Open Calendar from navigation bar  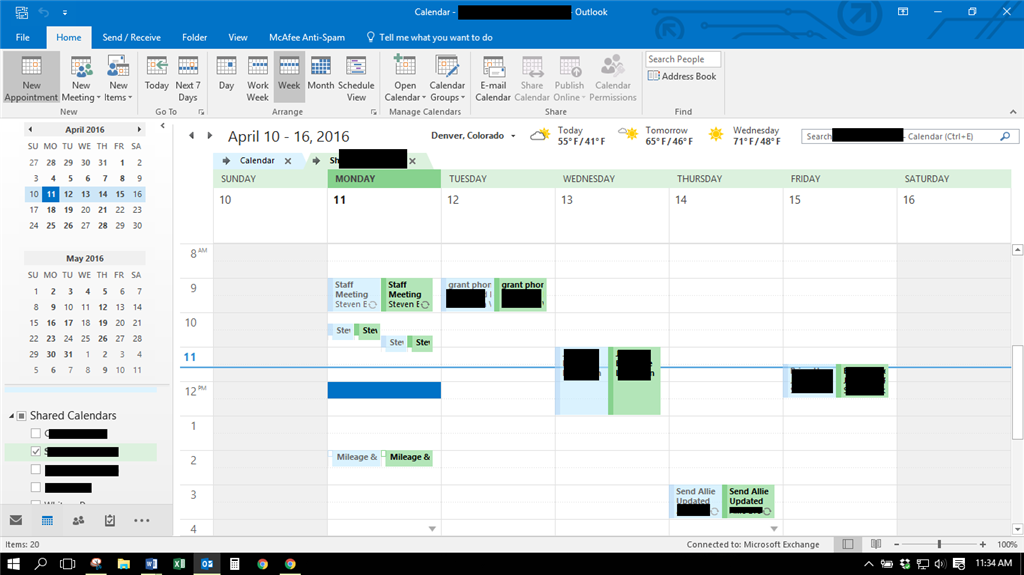[47, 521]
